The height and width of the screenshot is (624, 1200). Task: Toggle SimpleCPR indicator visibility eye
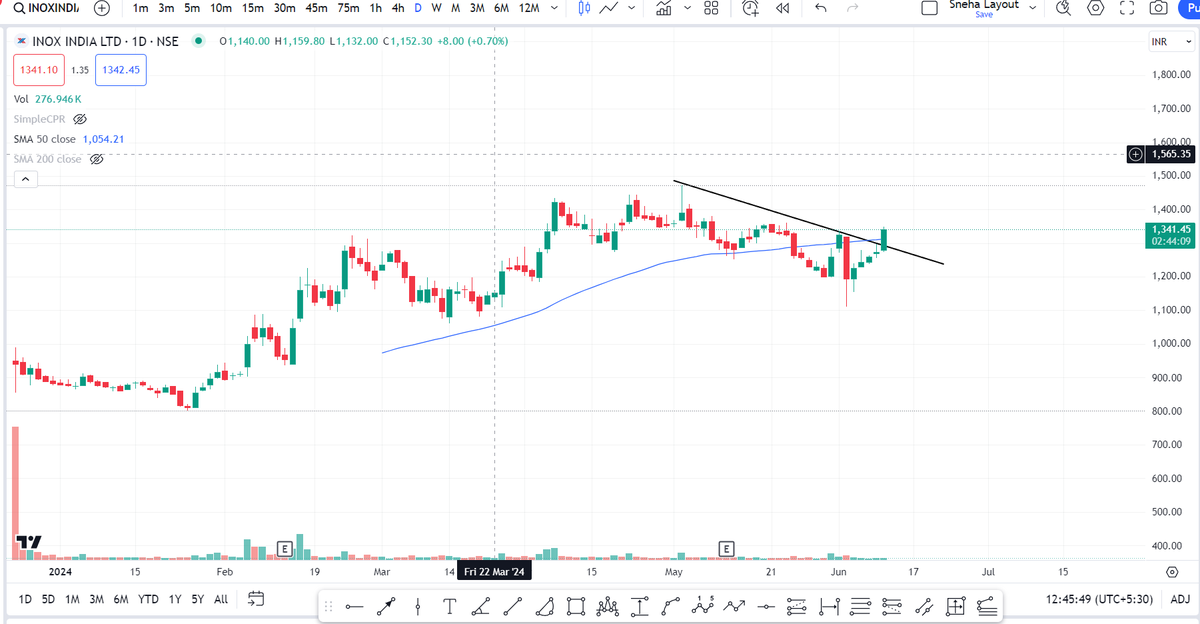click(x=81, y=119)
